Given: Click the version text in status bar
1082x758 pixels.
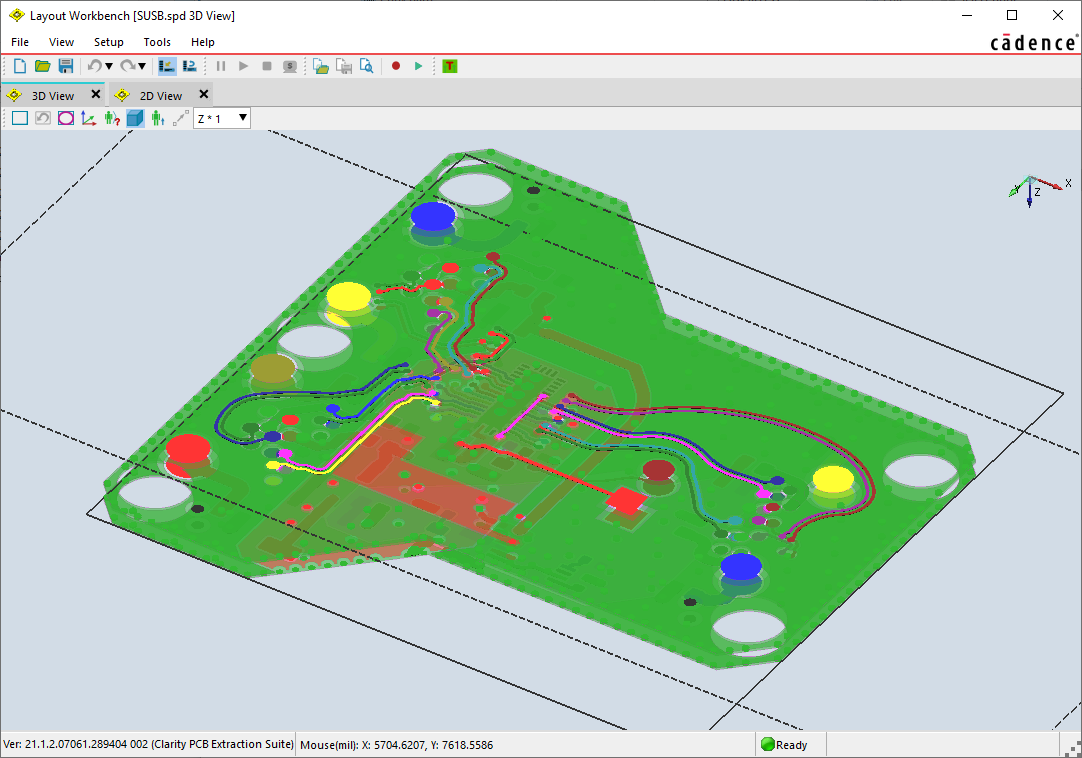Looking at the screenshot, I should [x=148, y=744].
